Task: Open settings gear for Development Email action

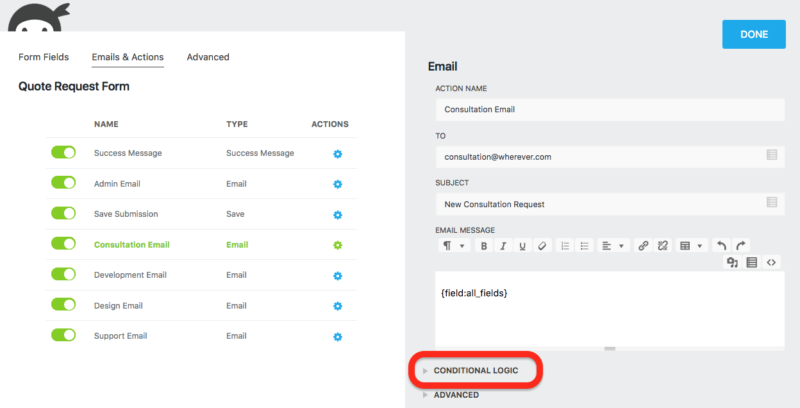Action: click(337, 276)
